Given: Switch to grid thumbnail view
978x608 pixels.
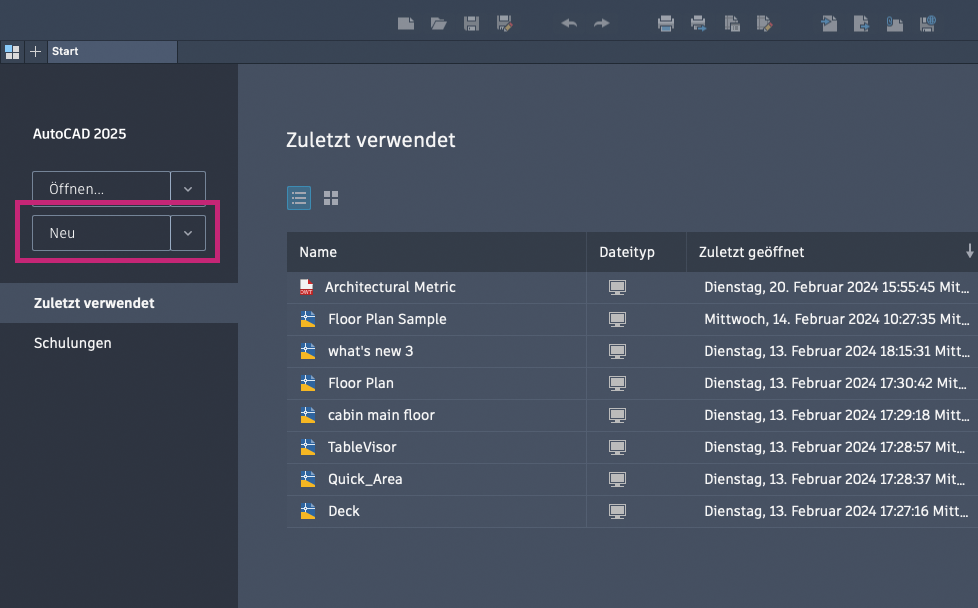Looking at the screenshot, I should 331,198.
